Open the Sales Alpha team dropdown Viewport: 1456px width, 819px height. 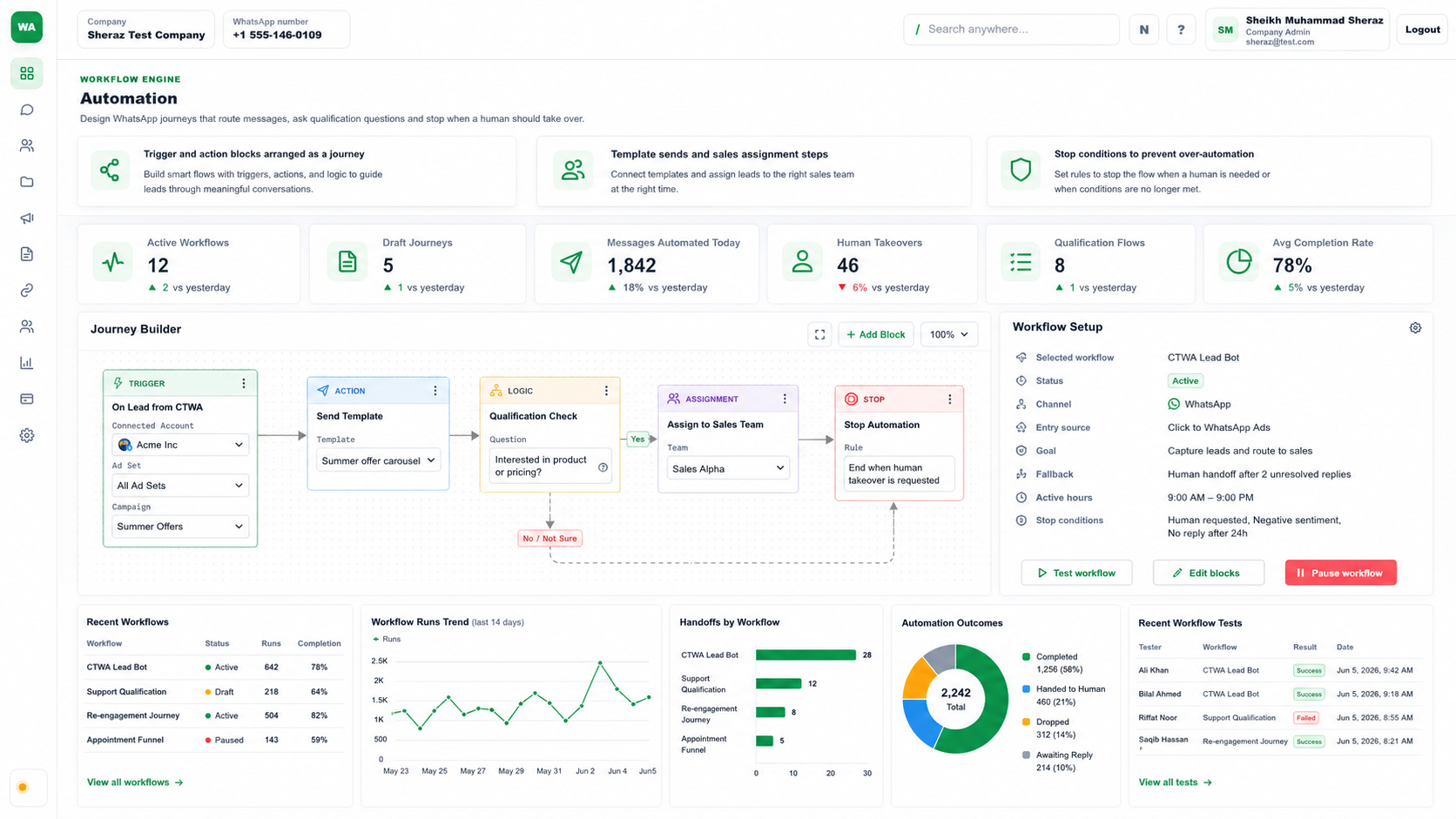[x=728, y=468]
